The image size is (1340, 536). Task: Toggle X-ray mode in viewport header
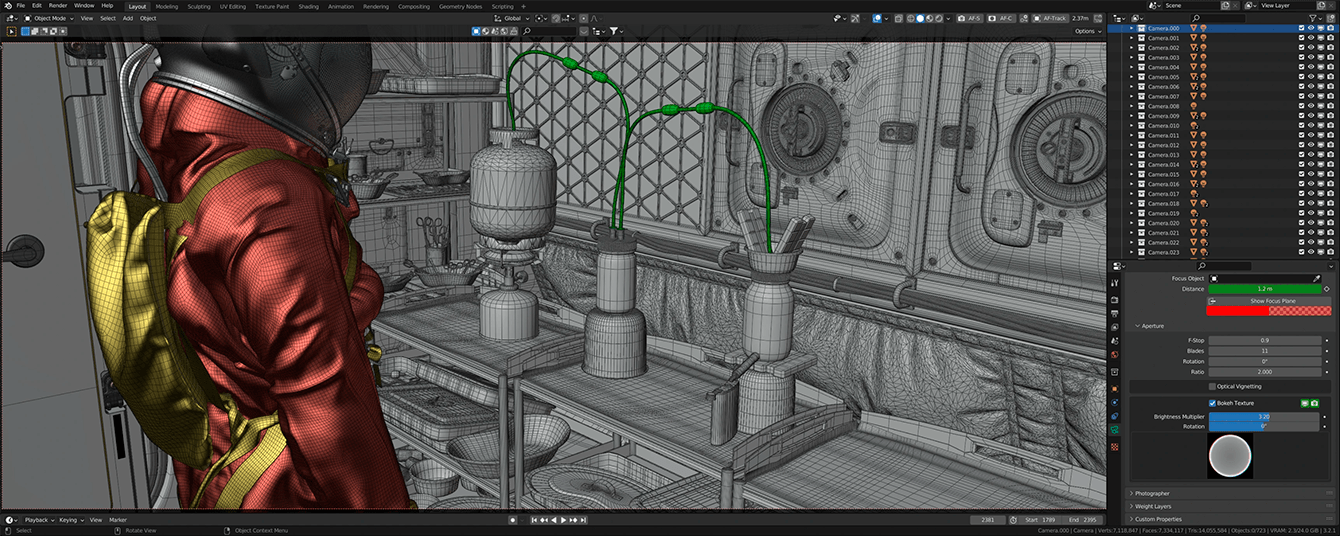(898, 18)
